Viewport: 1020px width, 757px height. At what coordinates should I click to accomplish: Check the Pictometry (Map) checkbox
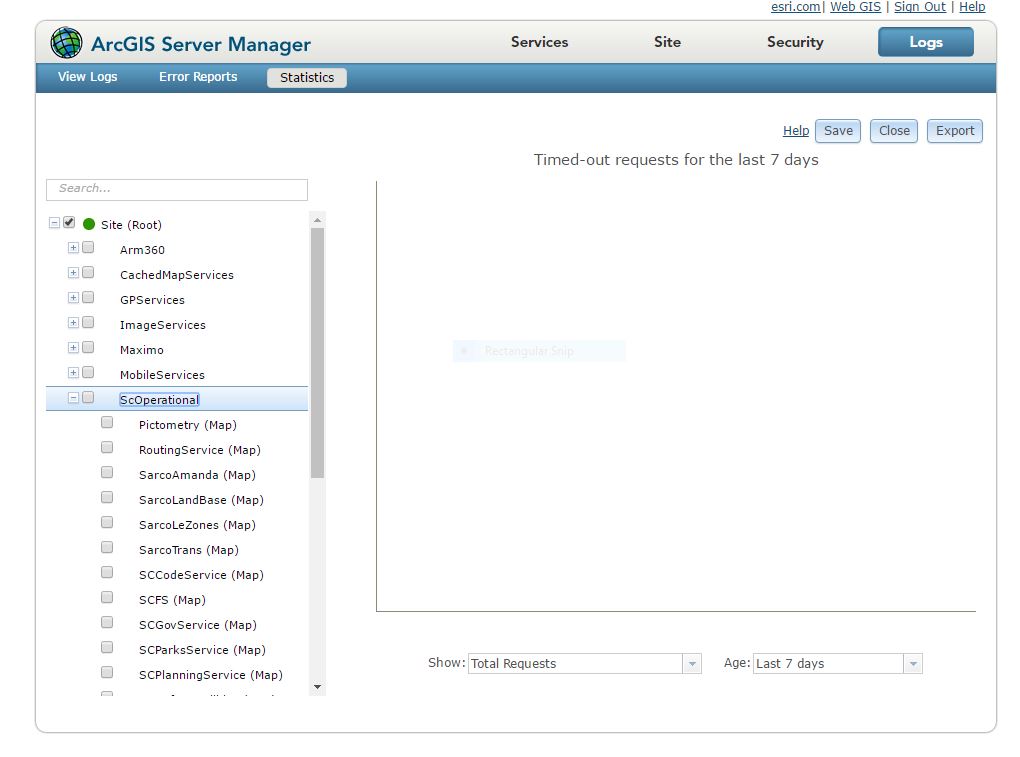tap(107, 423)
